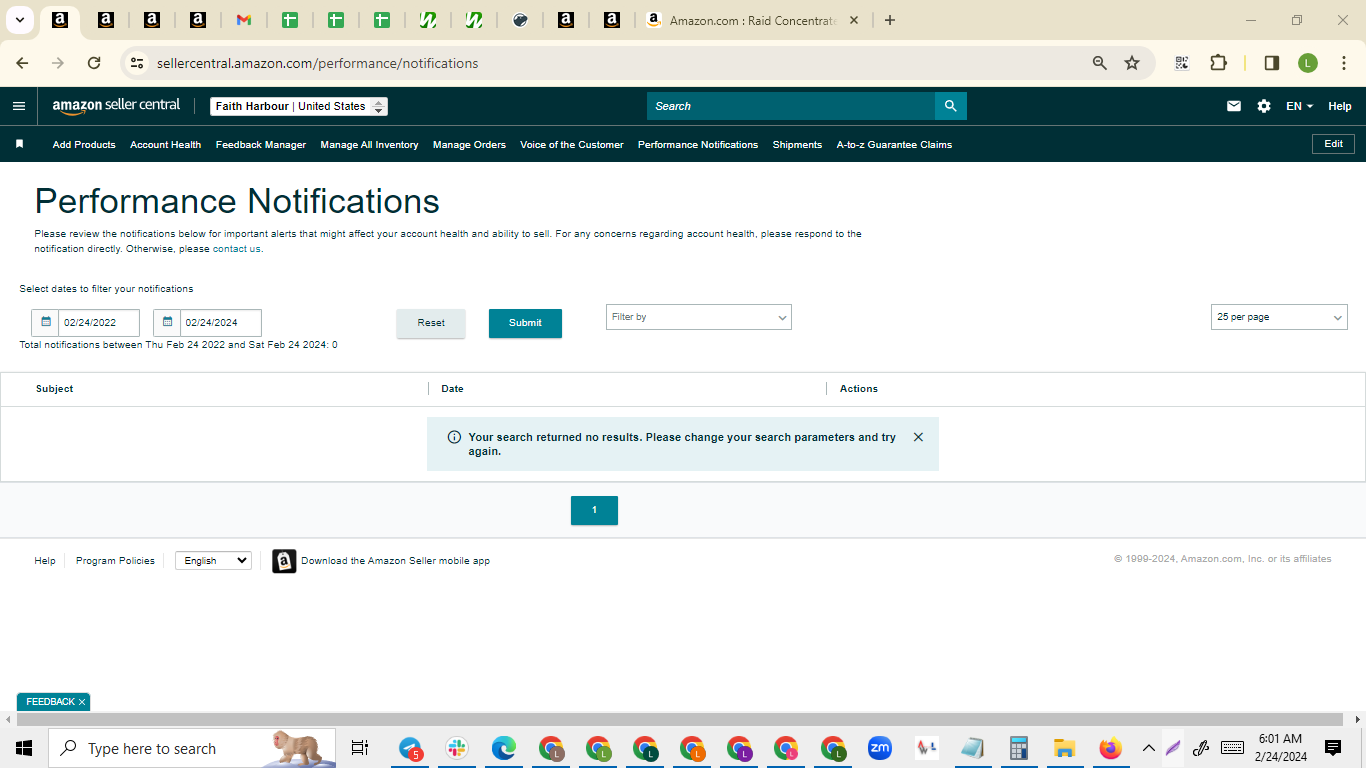The width and height of the screenshot is (1366, 768).
Task: Click the Amazon Seller mobile app icon
Action: click(x=284, y=561)
